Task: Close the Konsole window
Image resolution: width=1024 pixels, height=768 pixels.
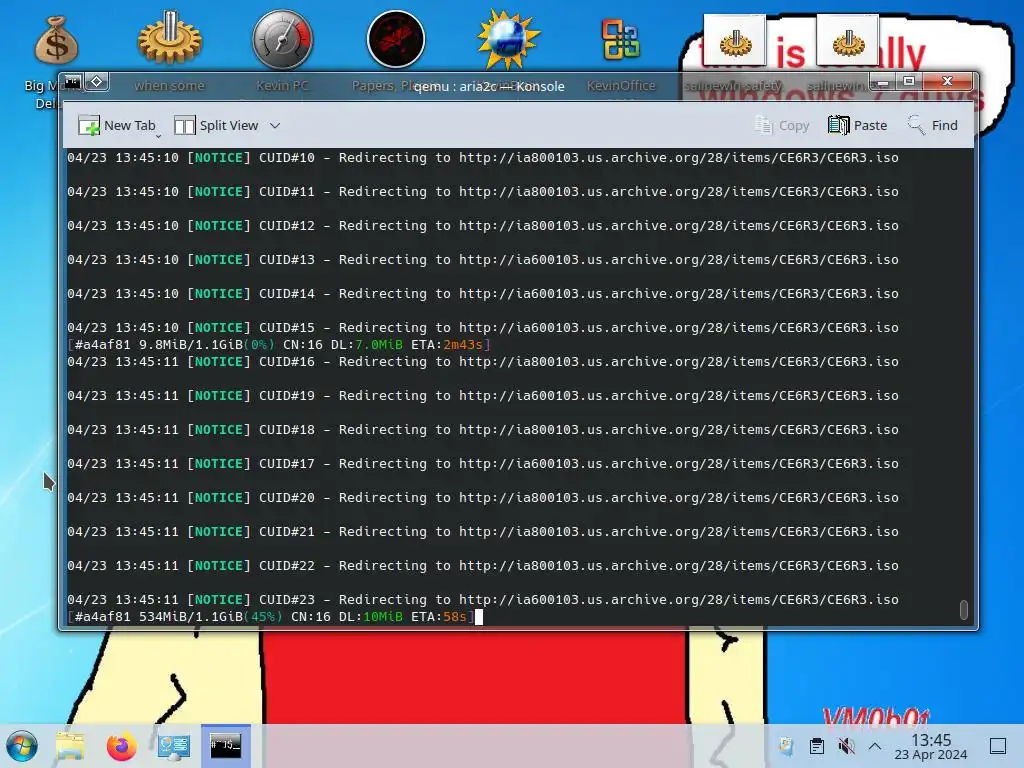Action: (x=947, y=82)
